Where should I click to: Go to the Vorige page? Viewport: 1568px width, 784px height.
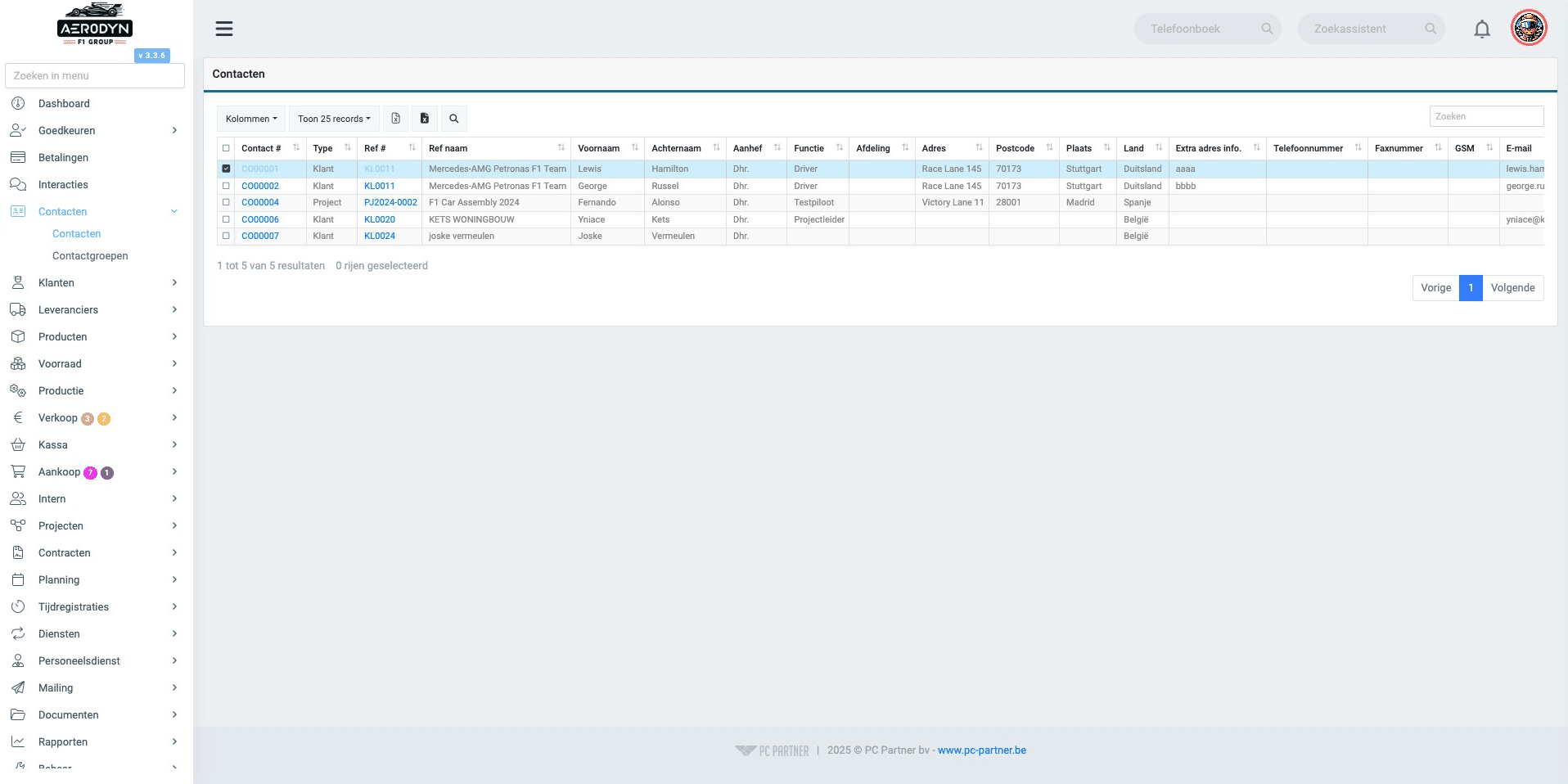1435,288
